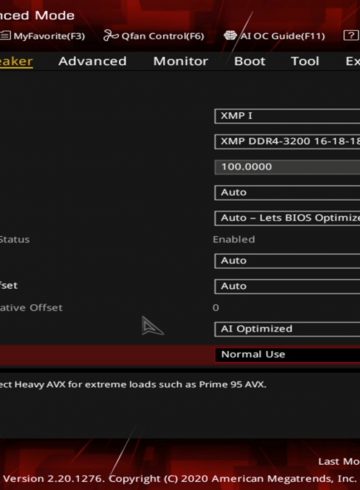Click the 0 value beside ative Offset
360x490 pixels.
pos(216,307)
